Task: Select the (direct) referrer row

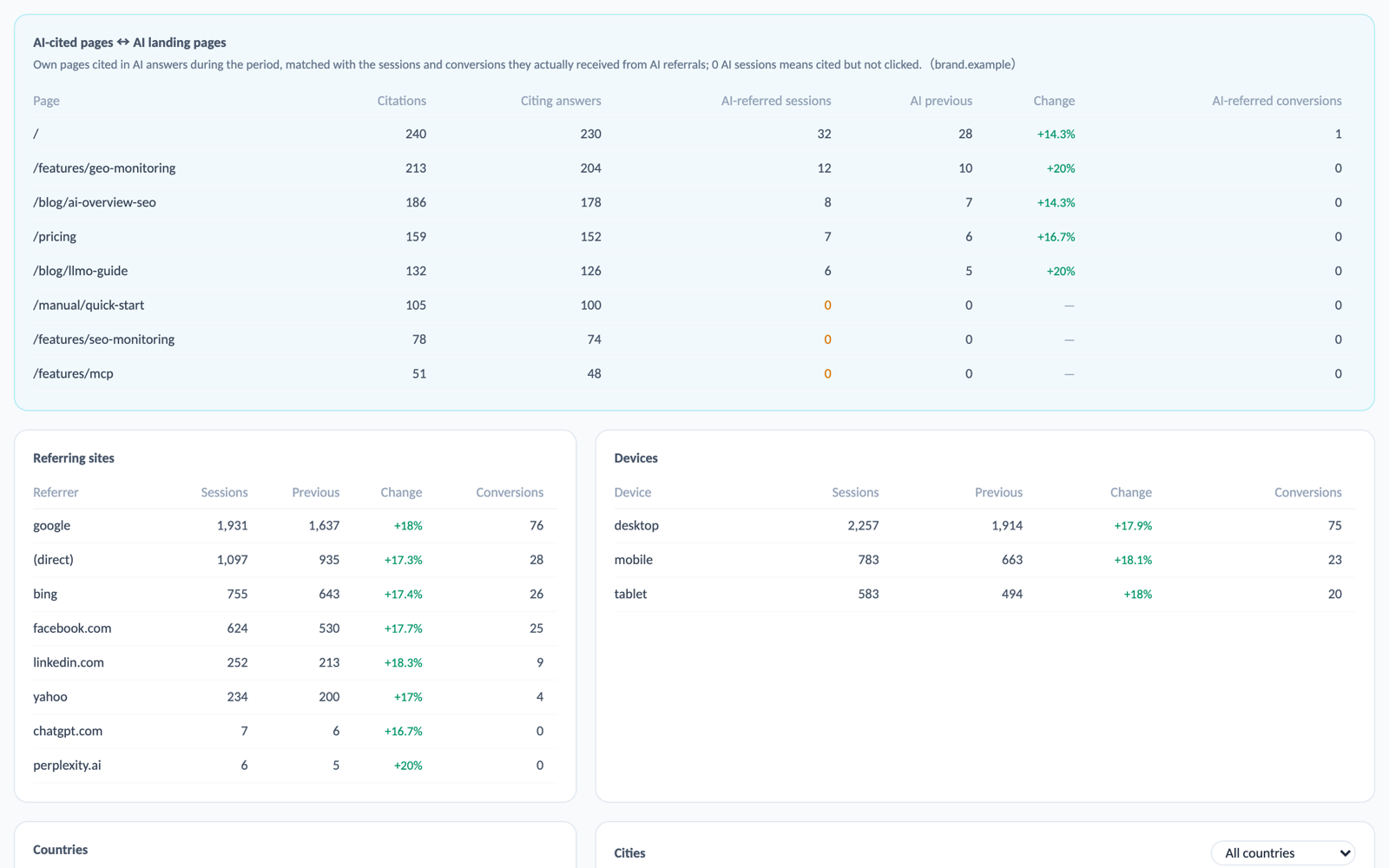Action: (294, 560)
